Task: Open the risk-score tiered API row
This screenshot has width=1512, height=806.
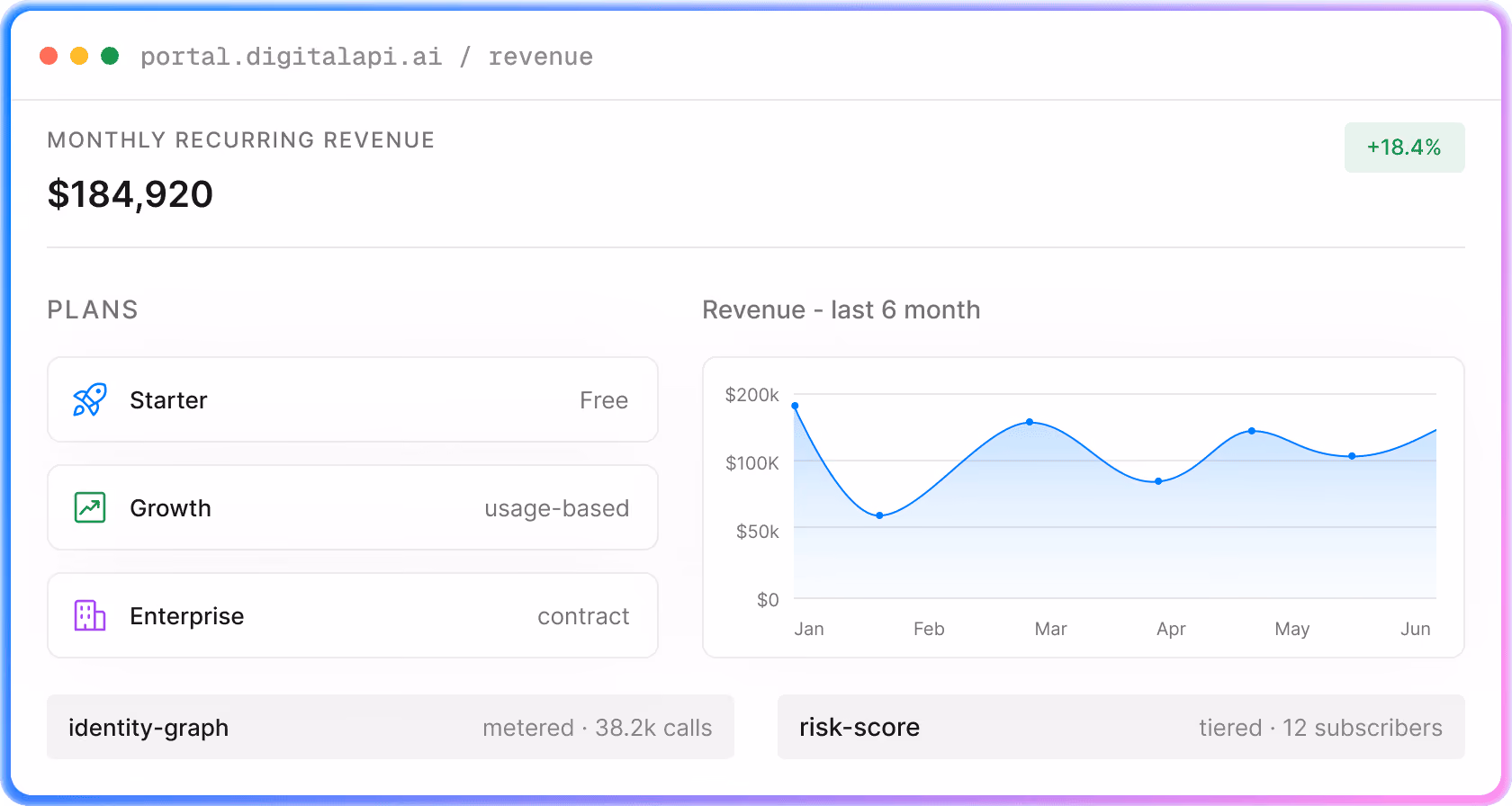Action: 1121,727
